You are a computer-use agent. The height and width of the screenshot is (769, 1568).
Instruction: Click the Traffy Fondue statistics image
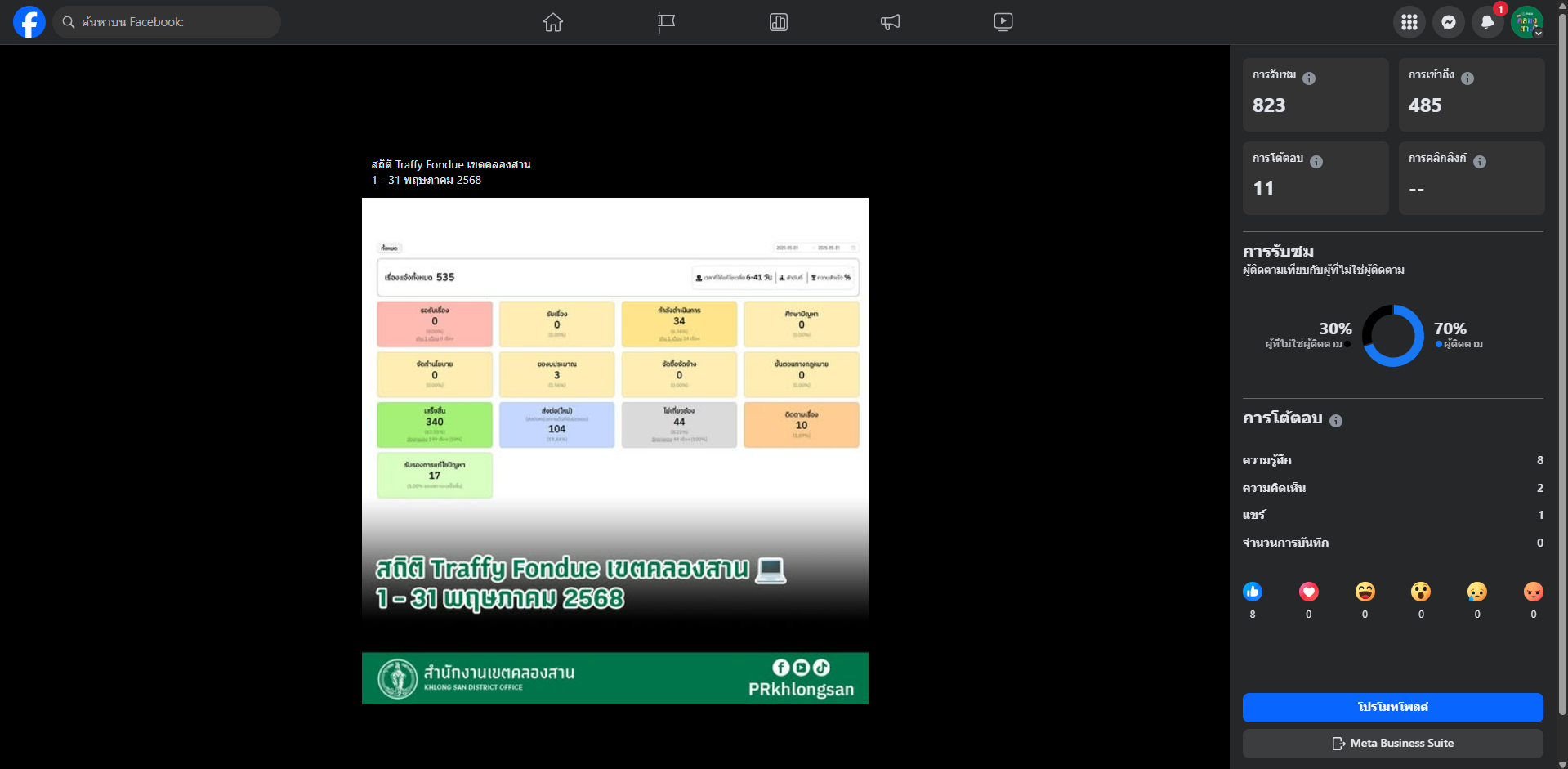tap(615, 451)
